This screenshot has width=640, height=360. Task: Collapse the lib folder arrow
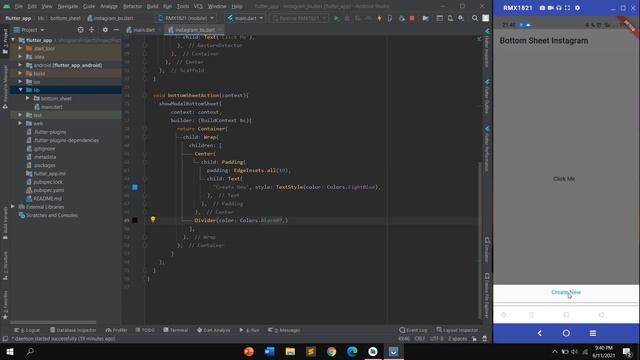(x=20, y=90)
